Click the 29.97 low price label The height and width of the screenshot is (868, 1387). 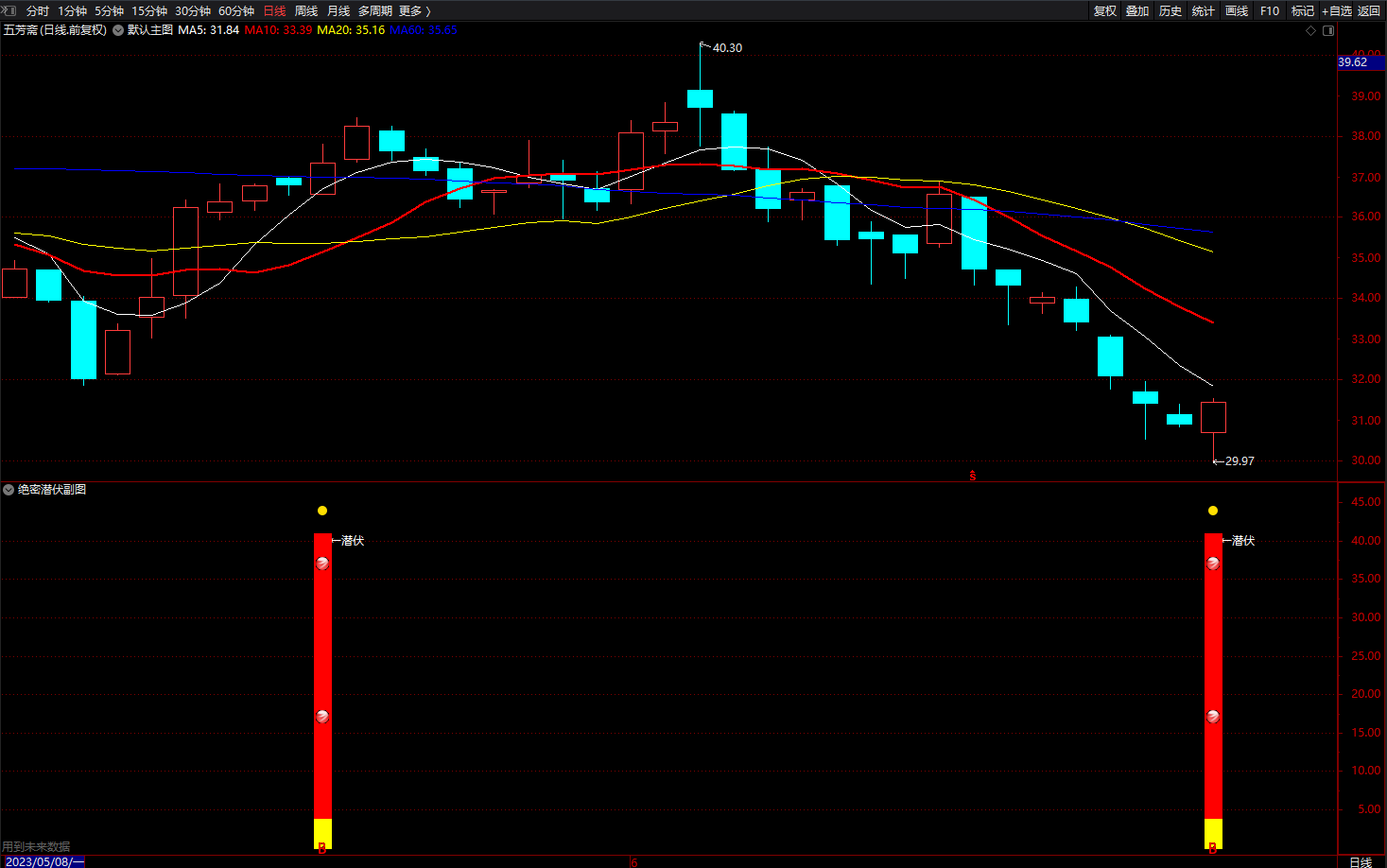1240,461
